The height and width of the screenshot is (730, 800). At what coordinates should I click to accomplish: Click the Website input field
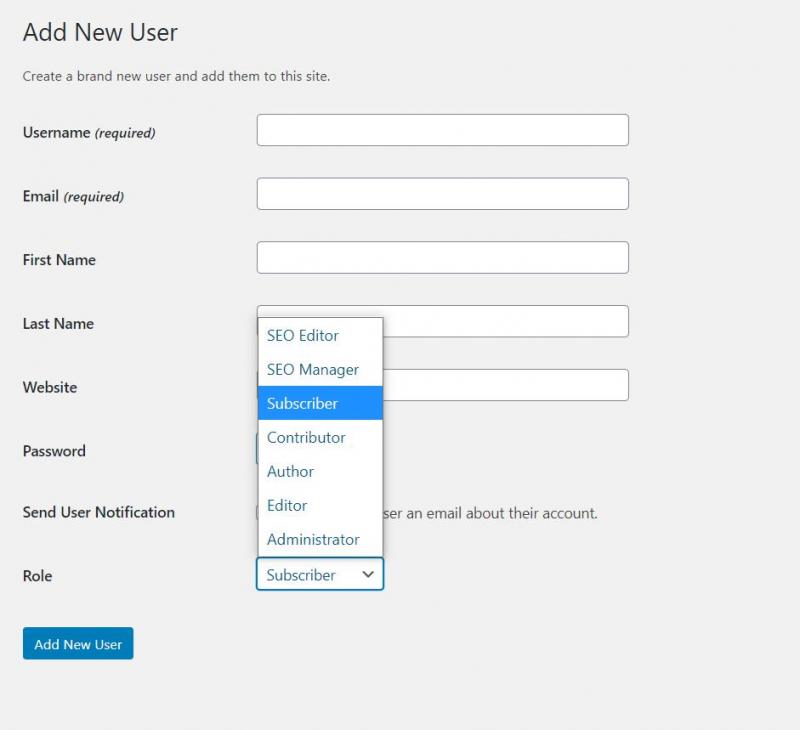point(505,386)
